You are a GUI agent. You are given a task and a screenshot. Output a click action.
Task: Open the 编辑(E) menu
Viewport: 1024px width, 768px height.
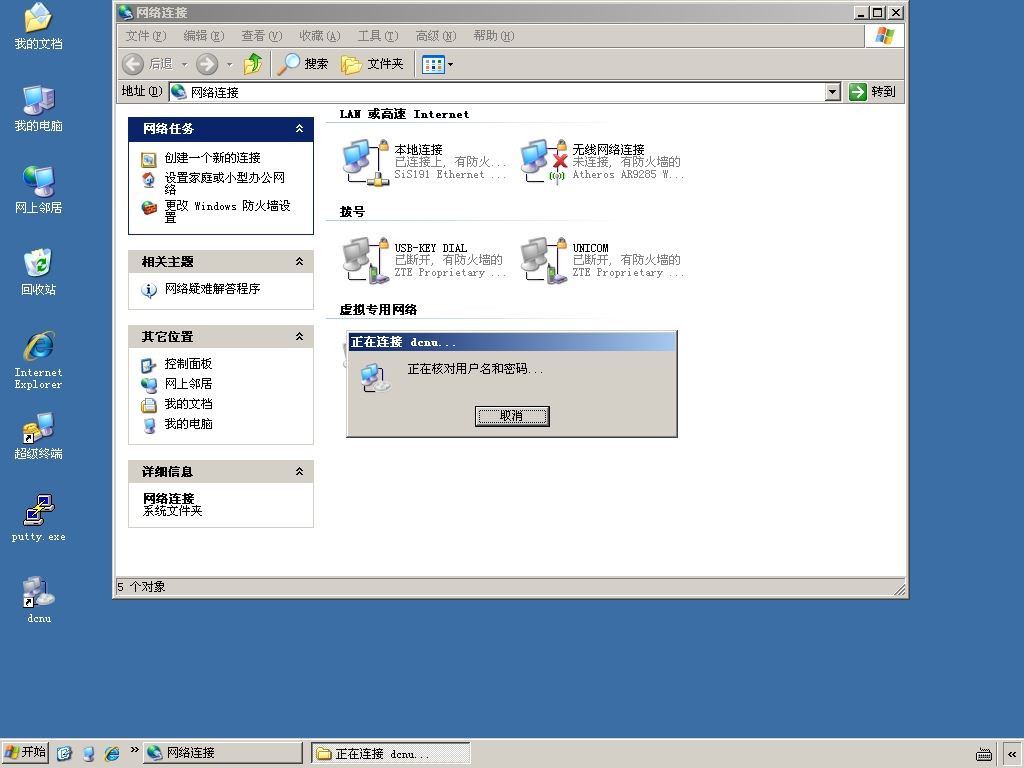click(204, 36)
